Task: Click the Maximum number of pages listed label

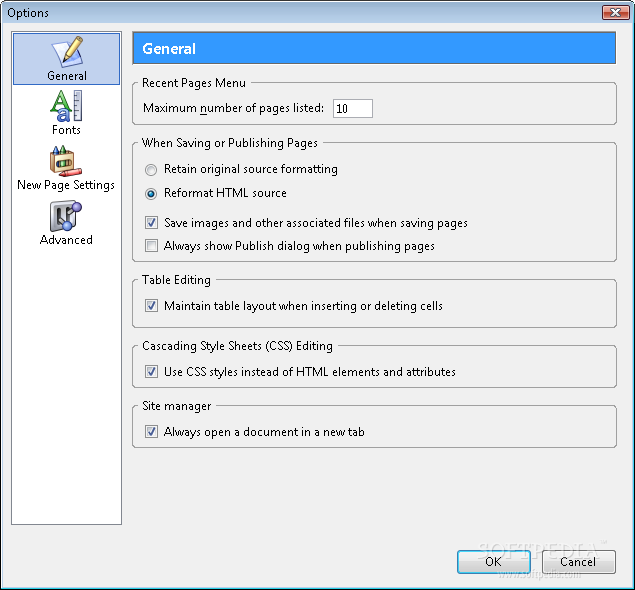Action: pyautogui.click(x=234, y=108)
